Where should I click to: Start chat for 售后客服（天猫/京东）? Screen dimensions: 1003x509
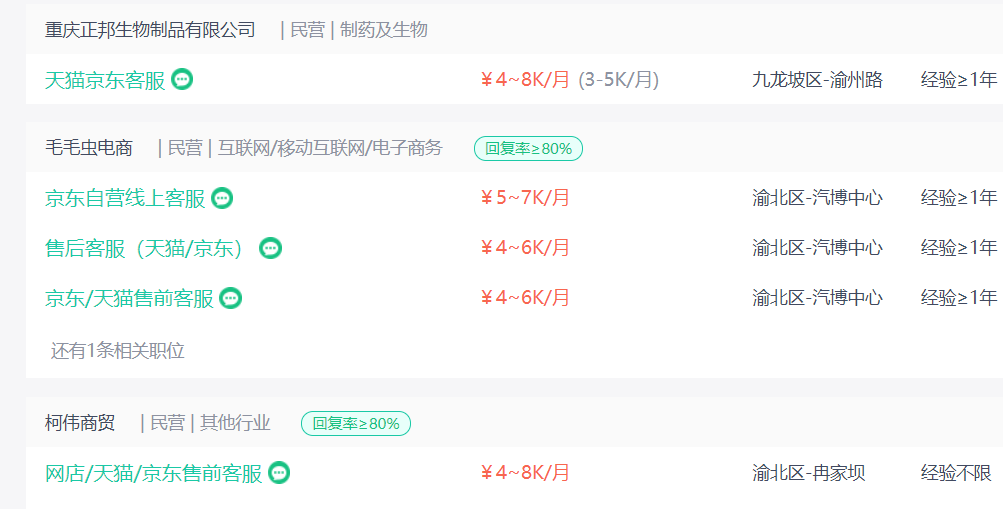click(271, 247)
